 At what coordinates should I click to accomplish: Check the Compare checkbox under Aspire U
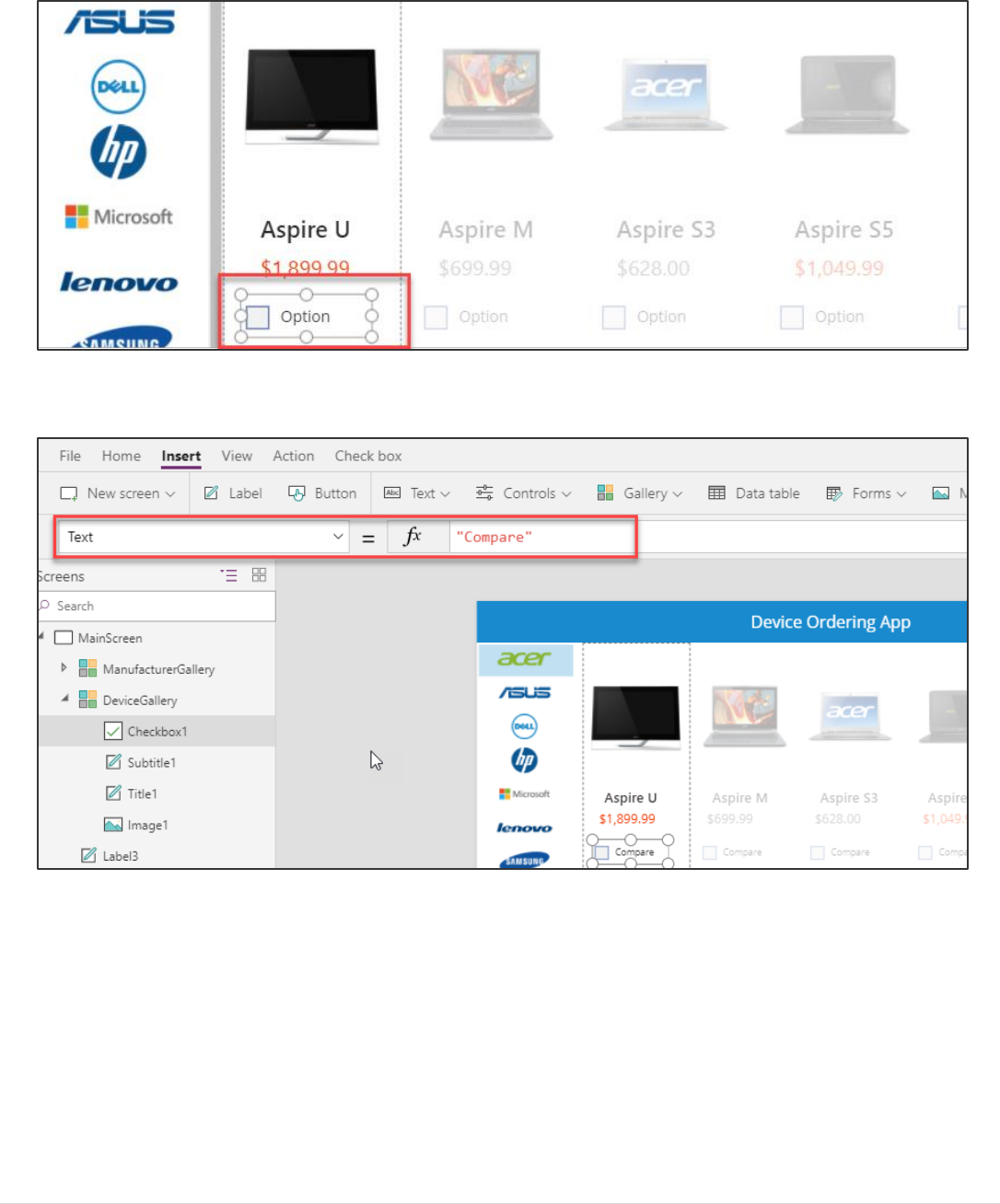pyautogui.click(x=601, y=852)
